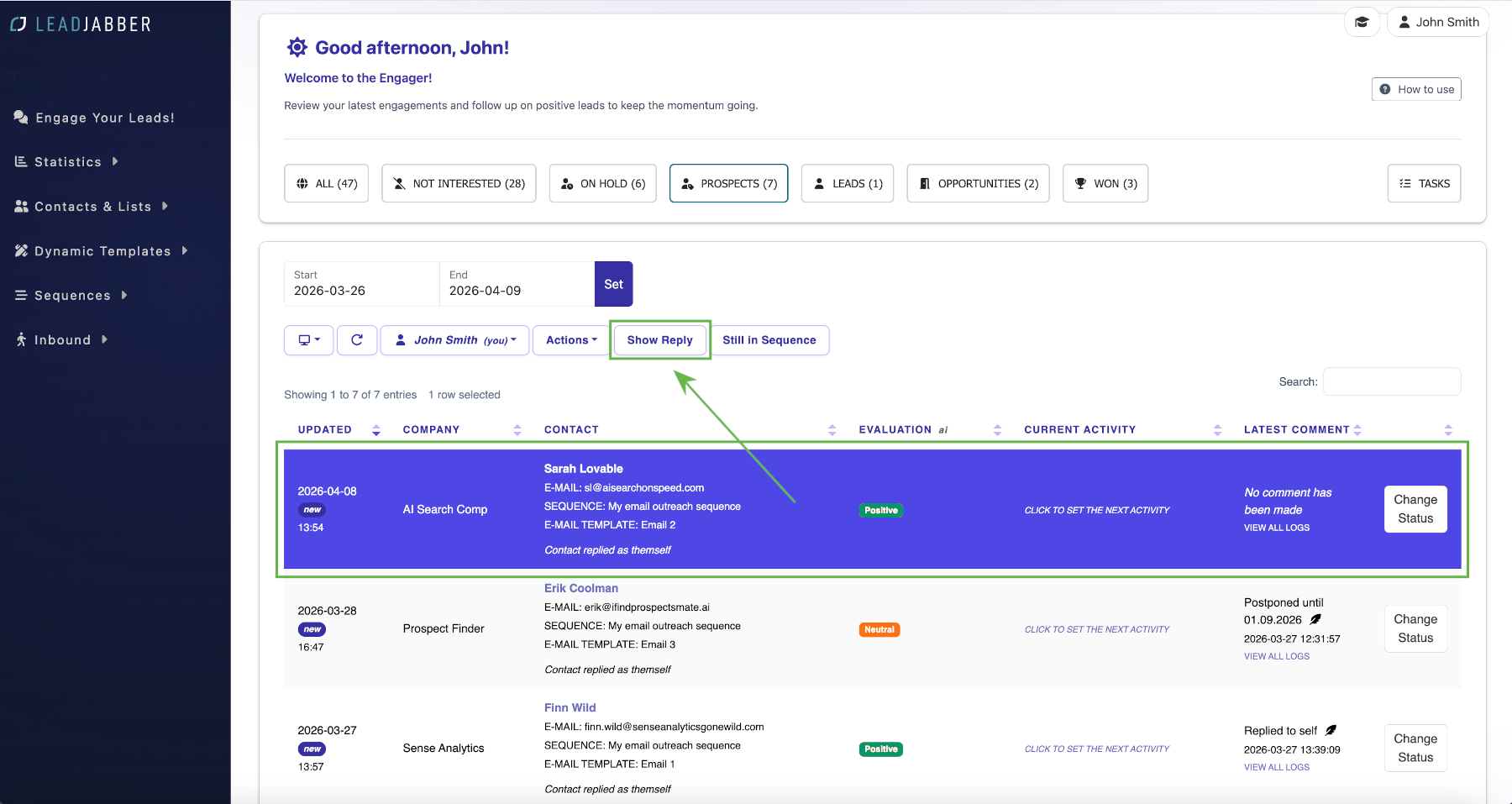This screenshot has width=1512, height=804.
Task: Open Engage Your Leads! page
Action: coord(94,118)
